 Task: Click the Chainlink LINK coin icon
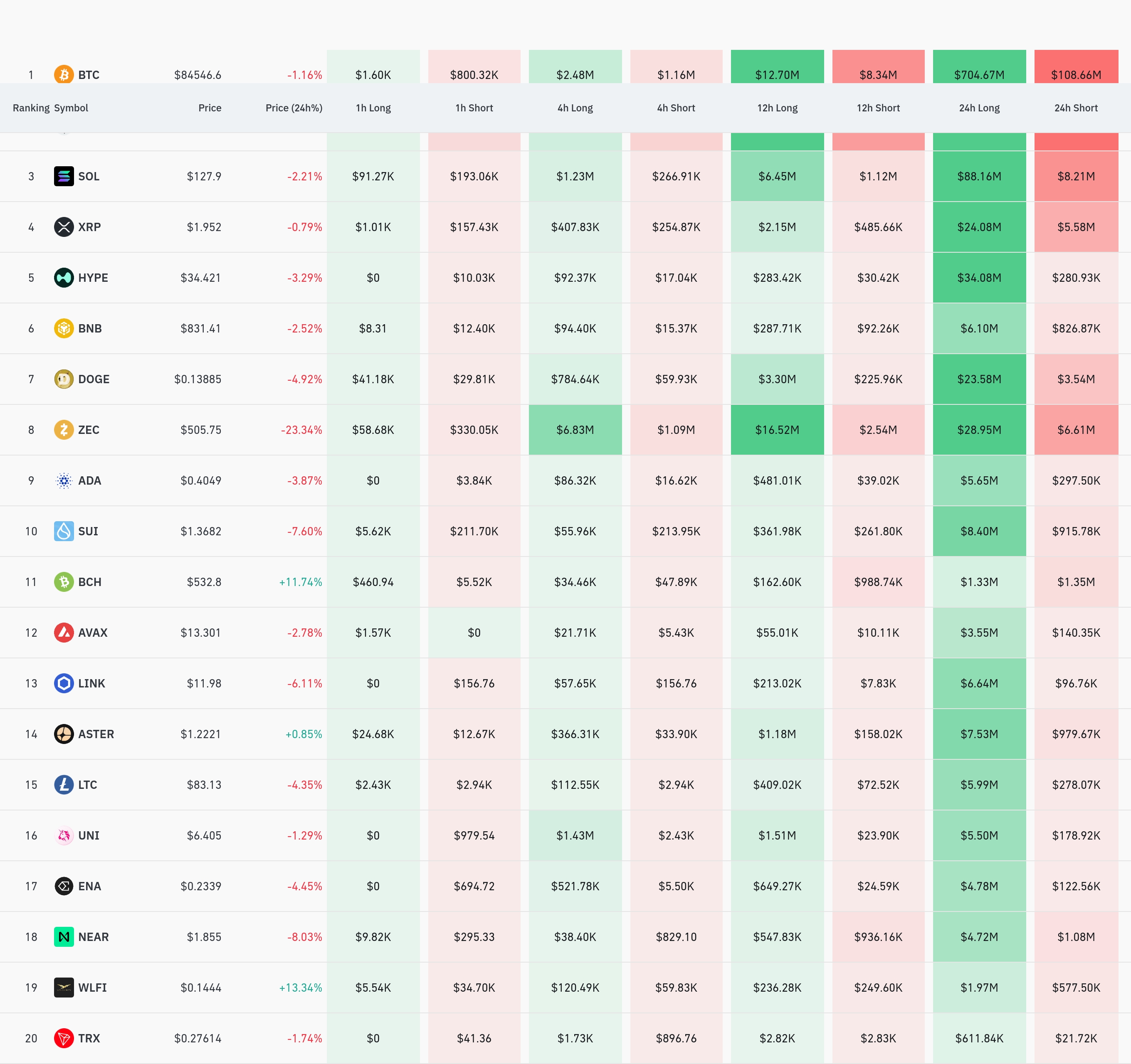pyautogui.click(x=64, y=683)
